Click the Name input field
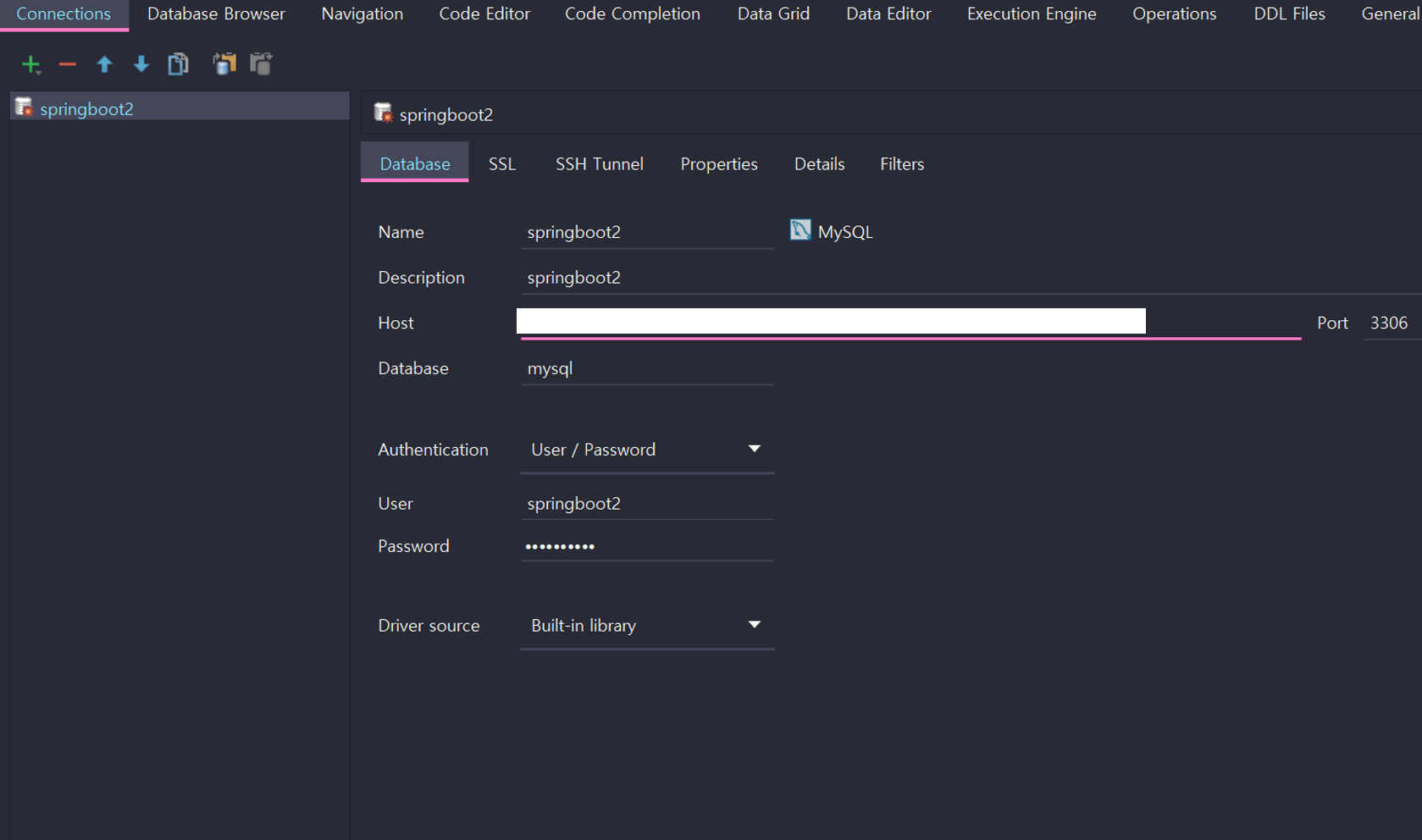Image resolution: width=1422 pixels, height=840 pixels. pyautogui.click(x=647, y=232)
